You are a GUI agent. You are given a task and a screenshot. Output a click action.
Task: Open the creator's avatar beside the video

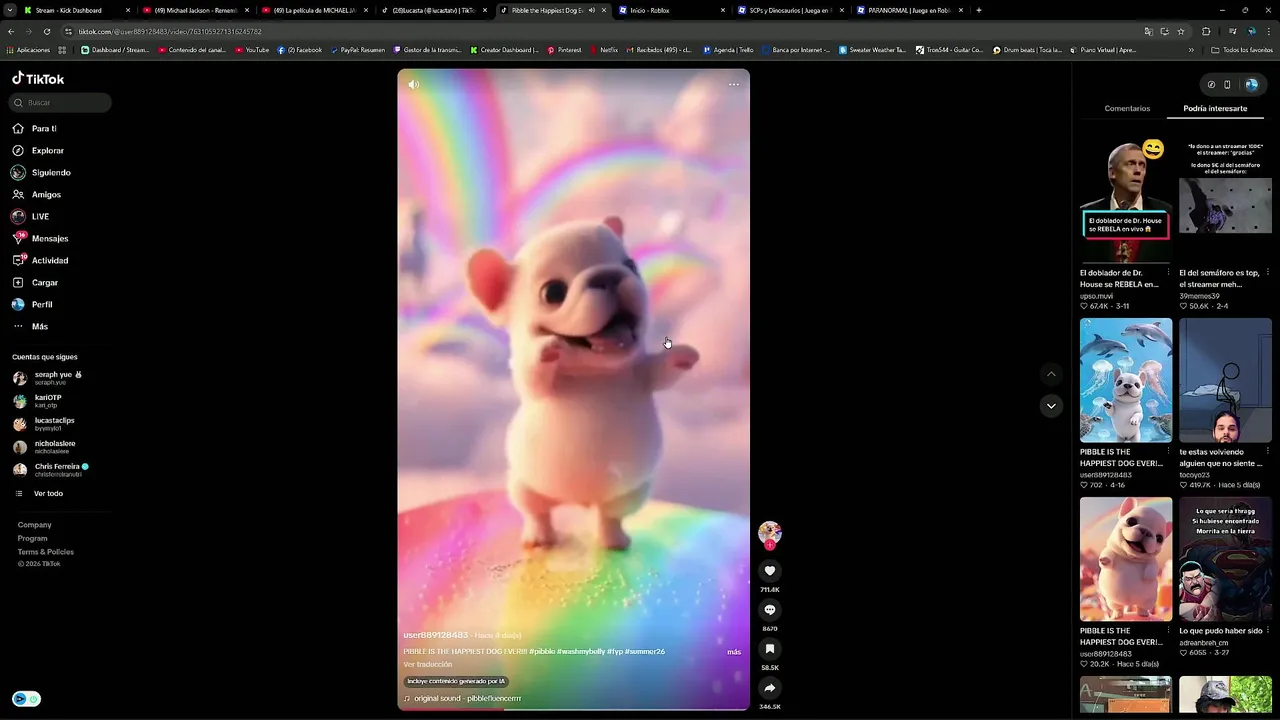(770, 532)
